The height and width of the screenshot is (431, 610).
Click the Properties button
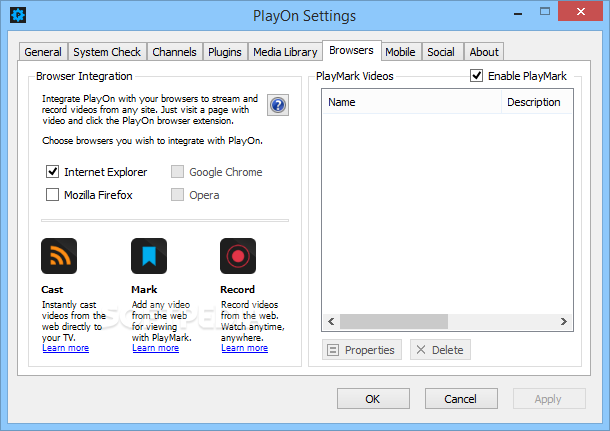[x=362, y=350]
